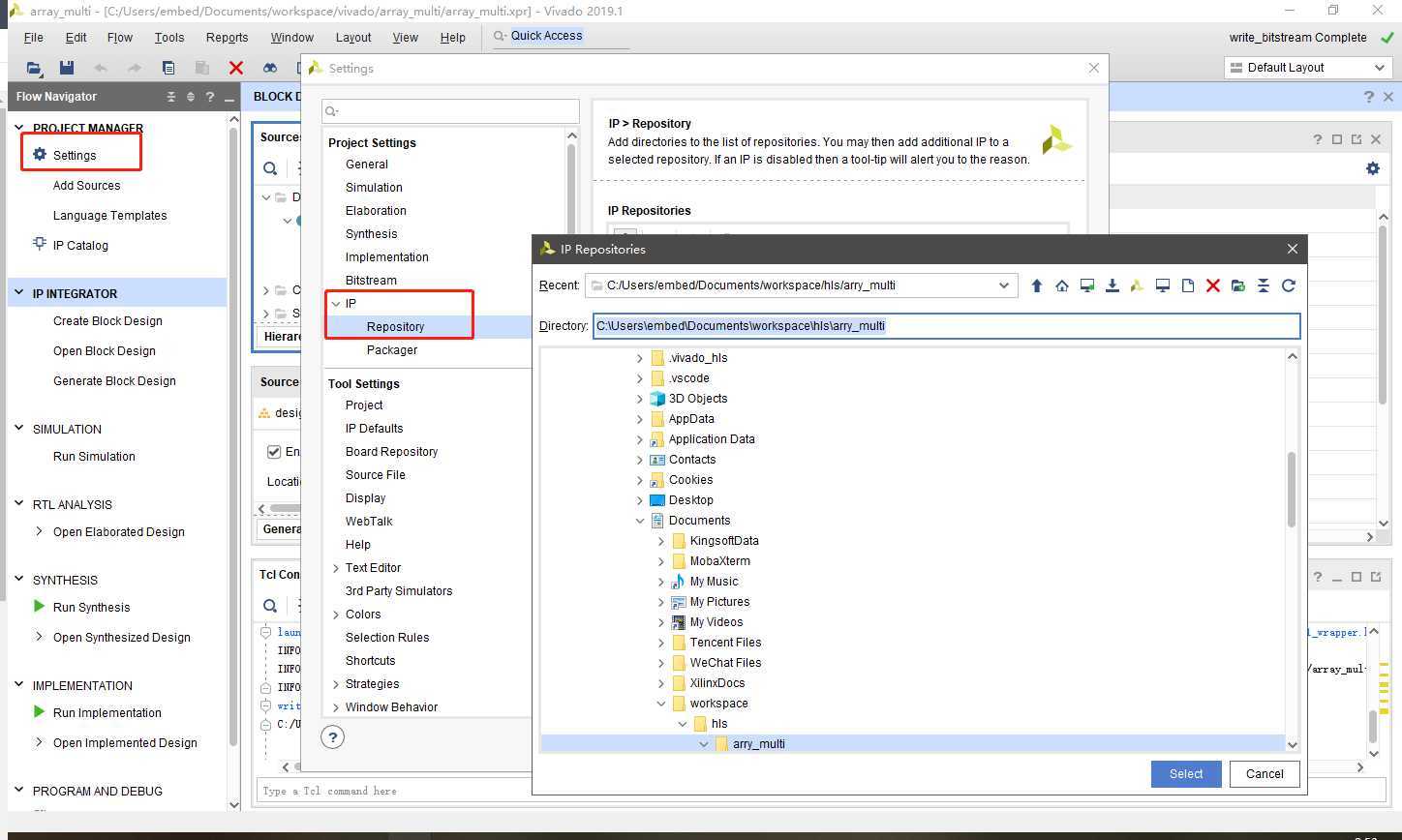
Task: Expand the Desktop folder node
Action: coord(640,500)
